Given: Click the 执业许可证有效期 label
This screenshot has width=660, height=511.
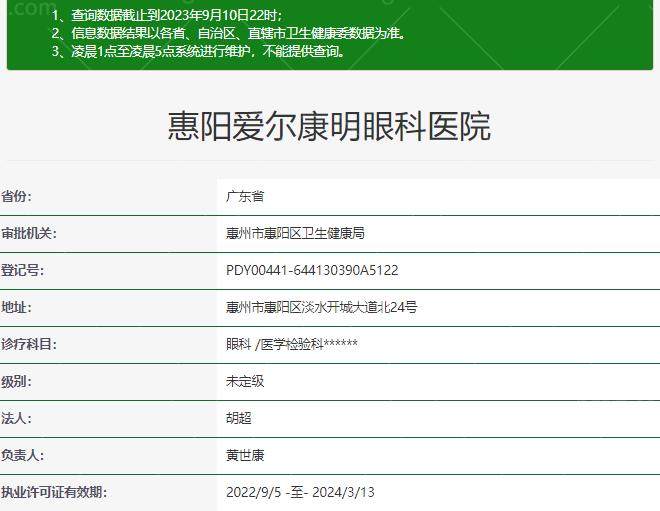Looking at the screenshot, I should coord(54,492).
